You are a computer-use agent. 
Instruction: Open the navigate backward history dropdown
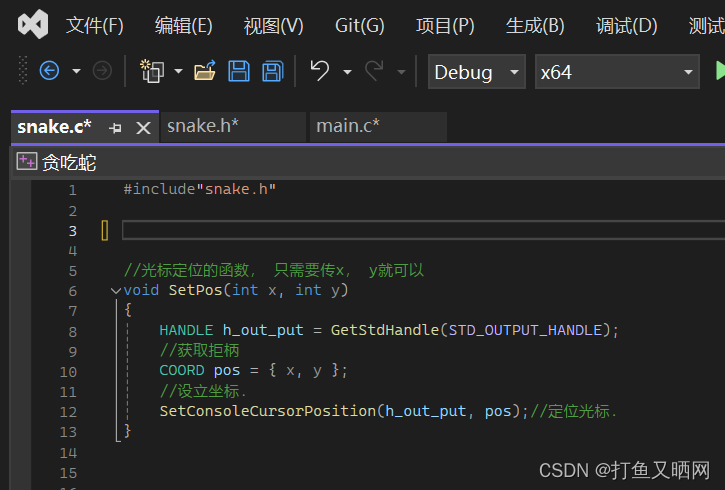pyautogui.click(x=76, y=72)
